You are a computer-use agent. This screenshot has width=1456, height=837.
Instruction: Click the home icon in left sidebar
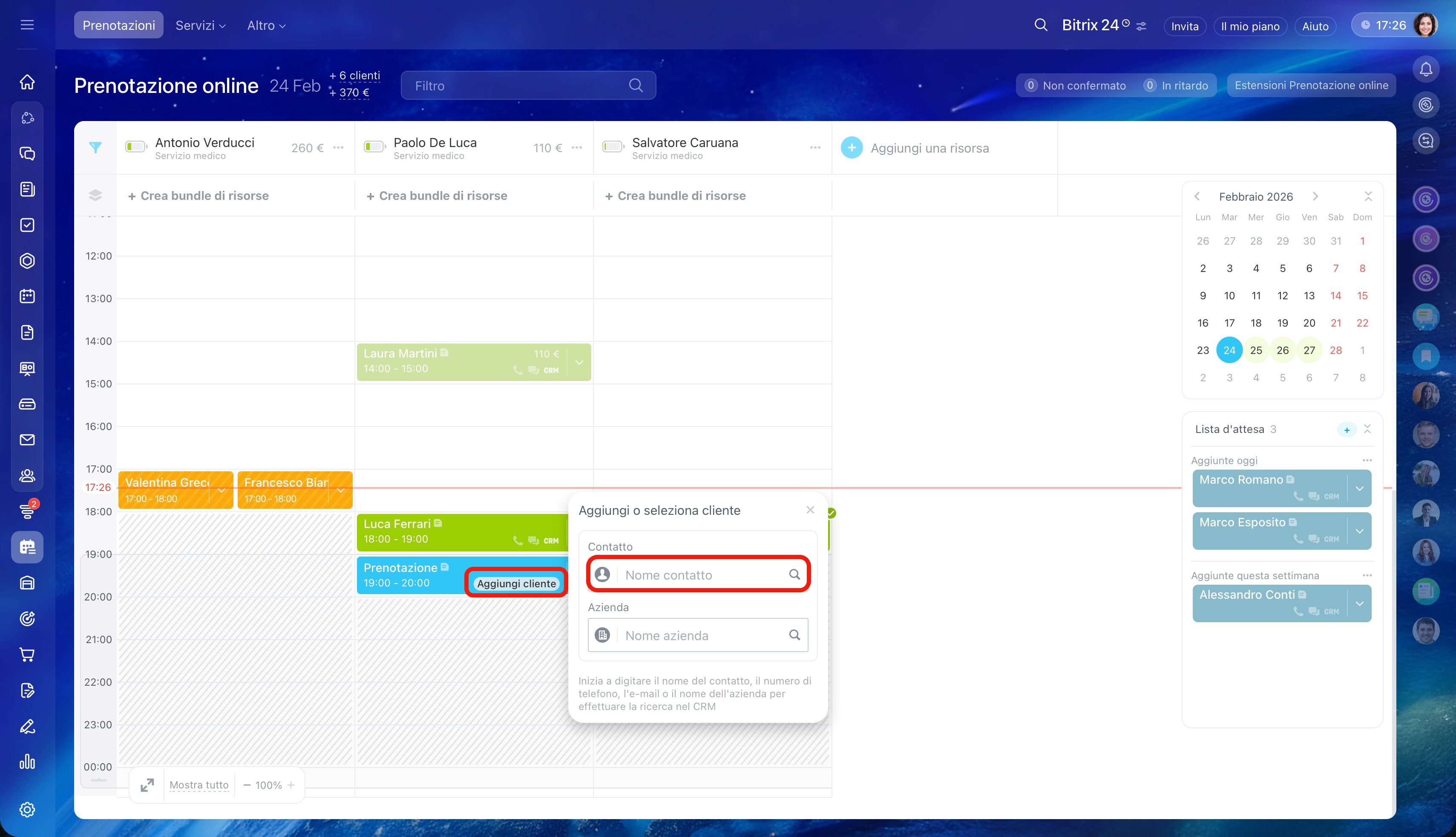(x=27, y=82)
